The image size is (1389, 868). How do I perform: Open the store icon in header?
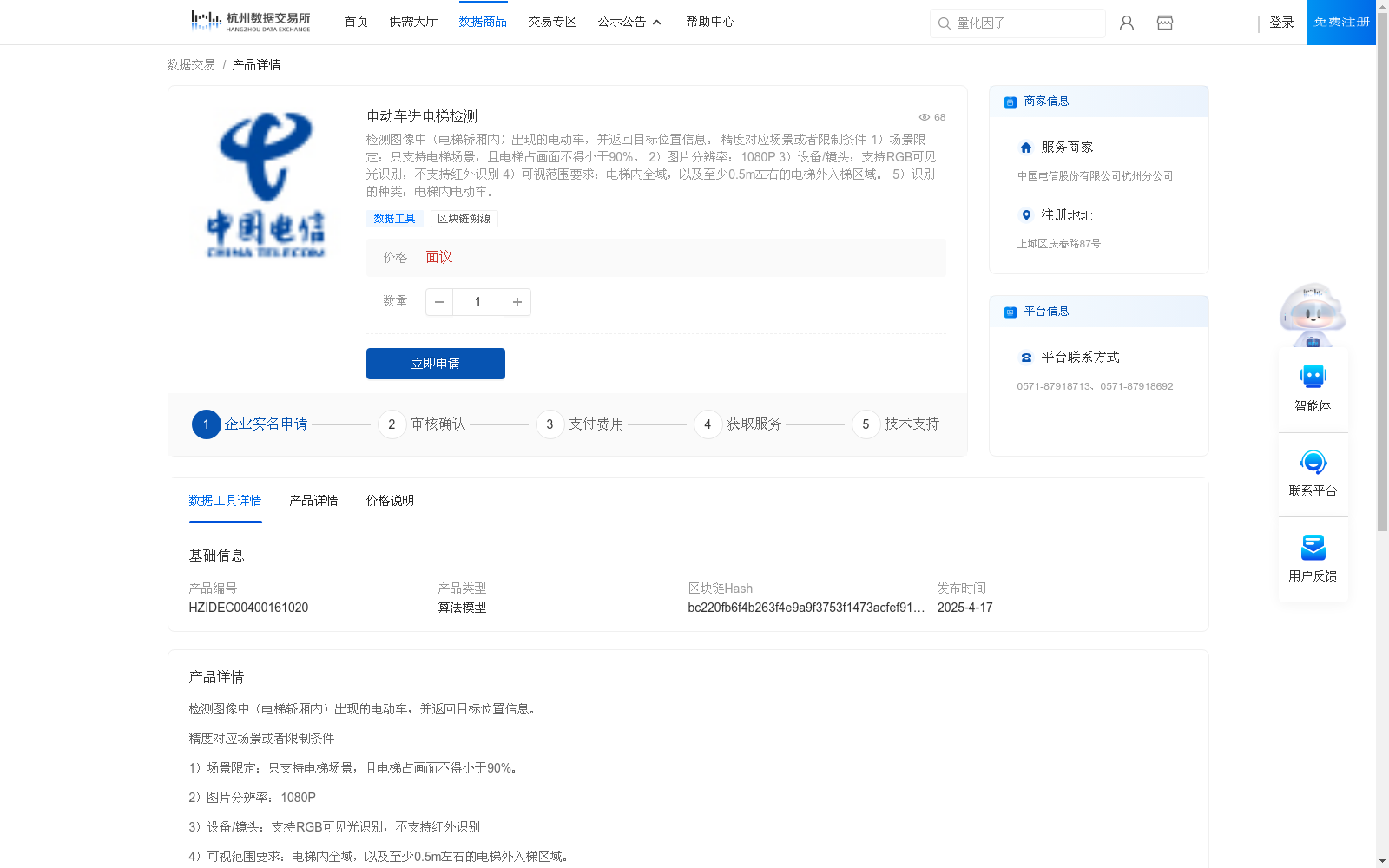[x=1165, y=23]
